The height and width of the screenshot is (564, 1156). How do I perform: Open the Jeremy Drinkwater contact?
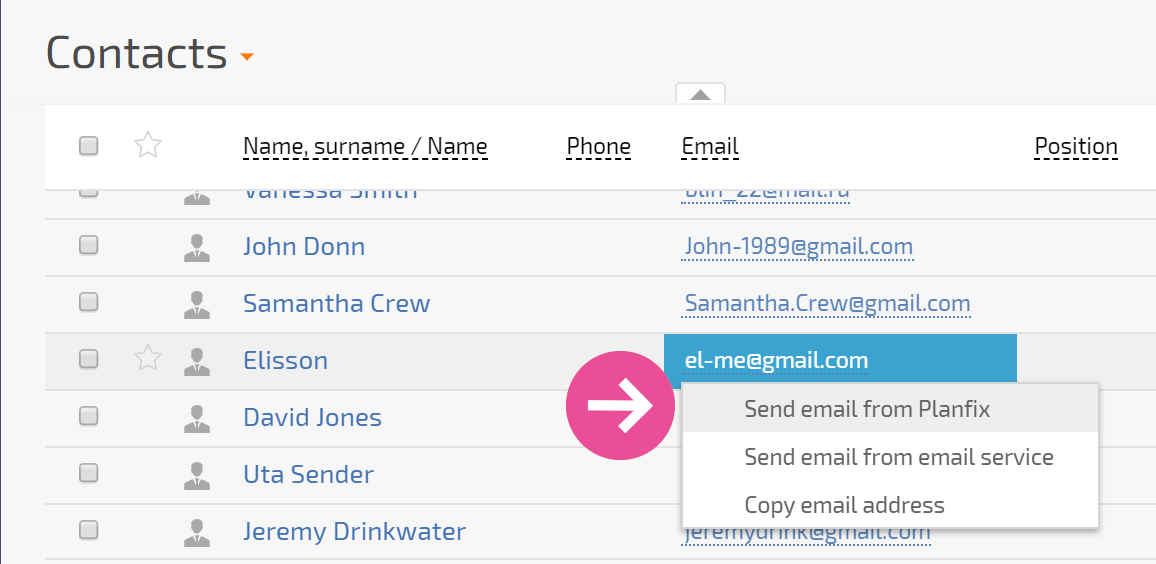coord(354,532)
